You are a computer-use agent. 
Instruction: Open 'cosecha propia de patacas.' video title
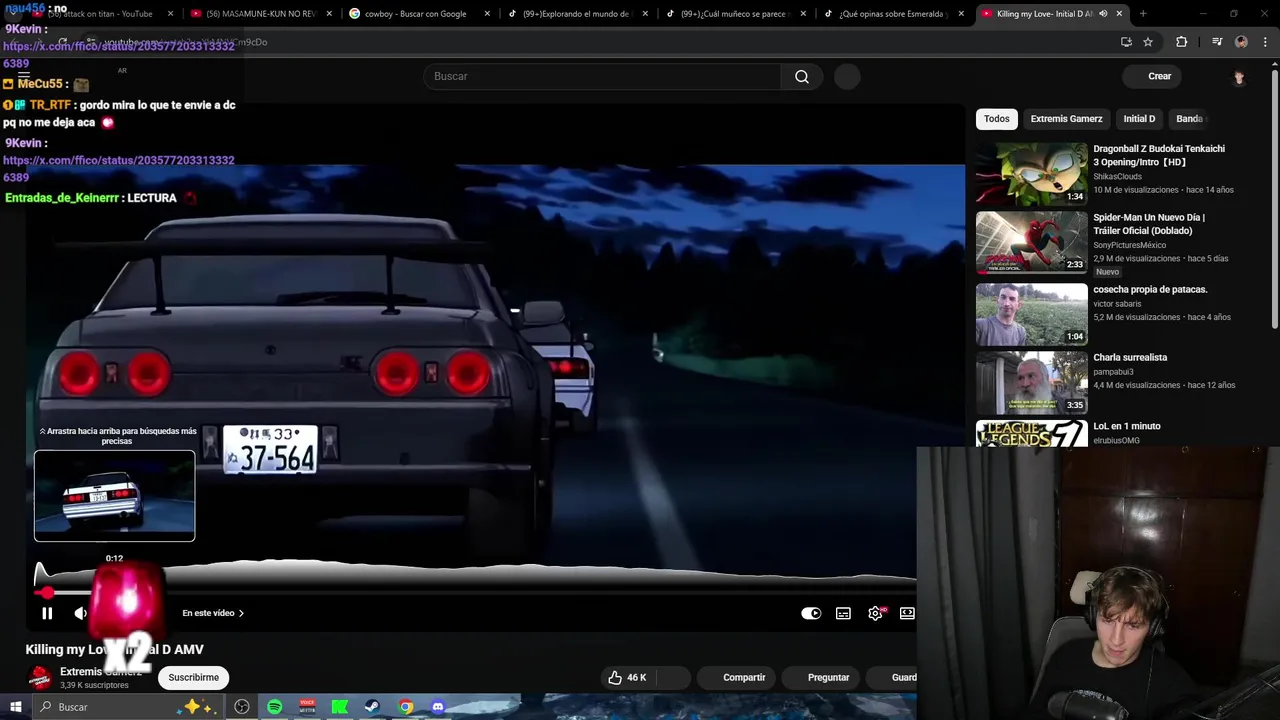coord(1150,289)
